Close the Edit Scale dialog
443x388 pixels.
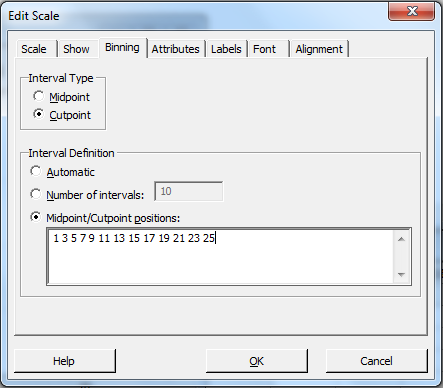coord(412,12)
